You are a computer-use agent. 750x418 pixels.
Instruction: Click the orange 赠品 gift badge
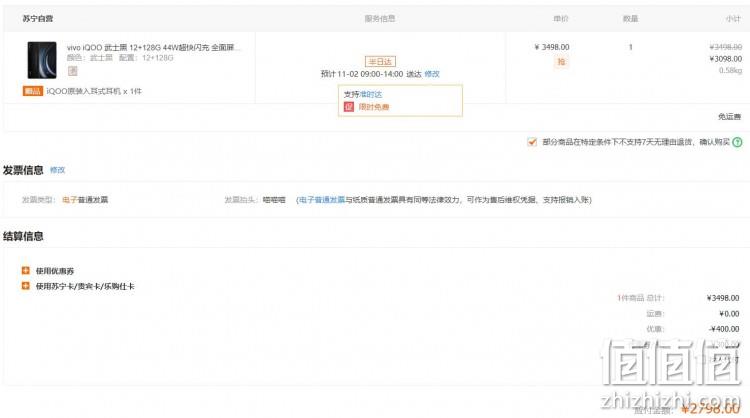point(33,91)
